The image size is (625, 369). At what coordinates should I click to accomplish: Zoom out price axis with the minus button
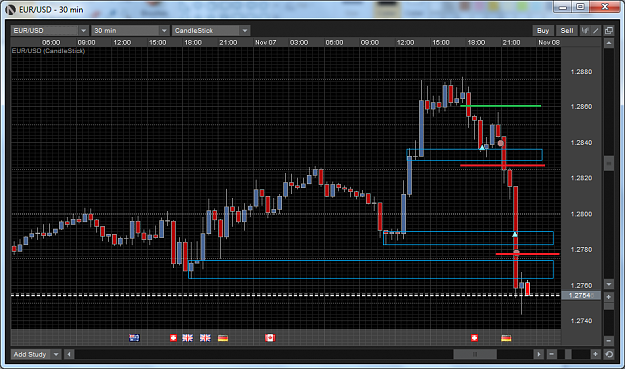pos(609,341)
